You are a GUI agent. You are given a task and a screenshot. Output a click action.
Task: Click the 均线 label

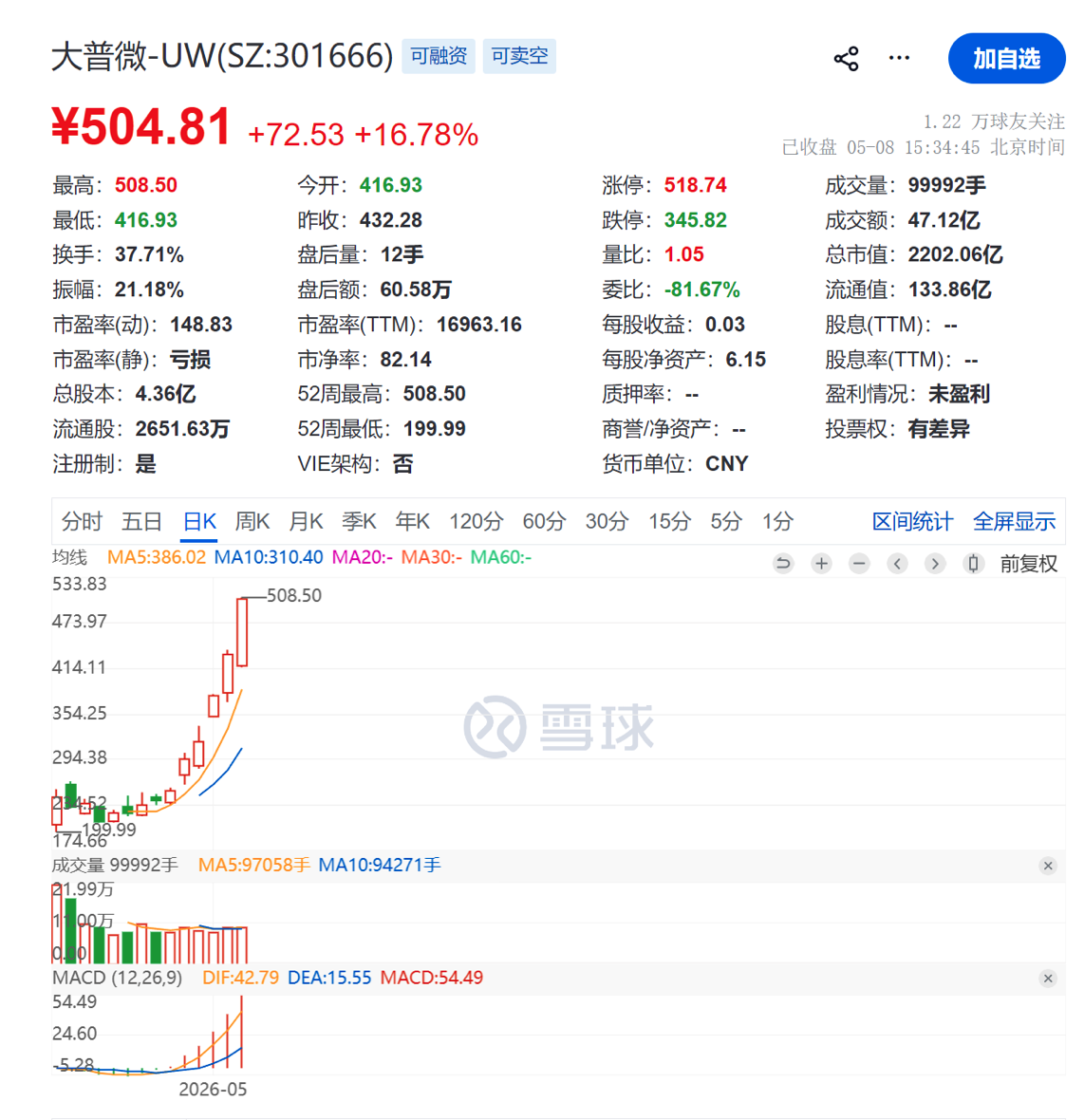point(69,557)
